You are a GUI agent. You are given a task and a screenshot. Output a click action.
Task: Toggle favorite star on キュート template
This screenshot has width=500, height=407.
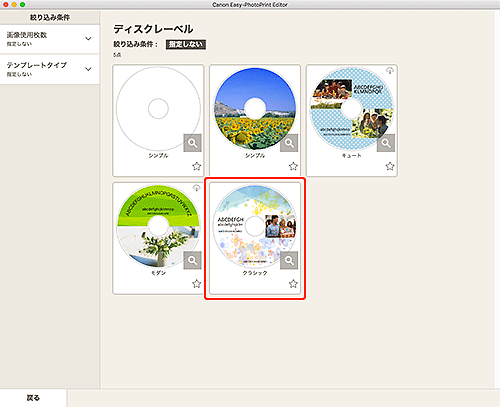[x=390, y=166]
